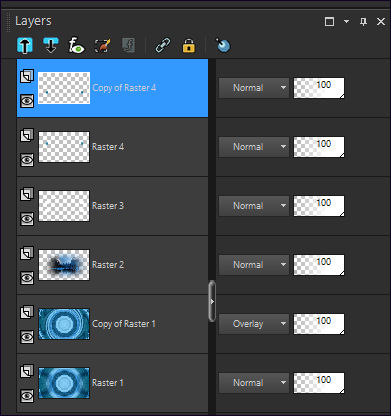Screen dimensions: 391x416
Task: Hide the Raster 1 layer
Action: pyautogui.click(x=27, y=396)
